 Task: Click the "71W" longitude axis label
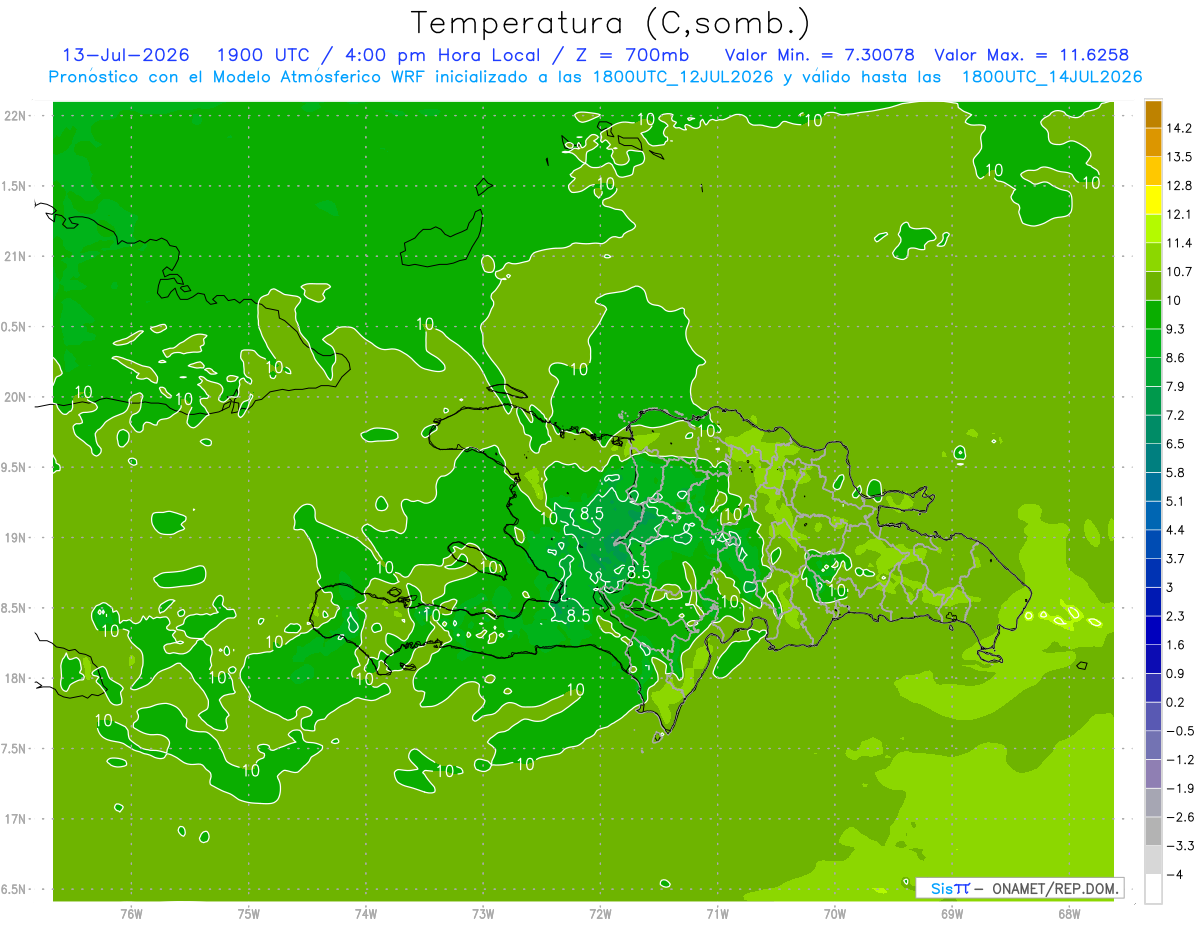717,914
